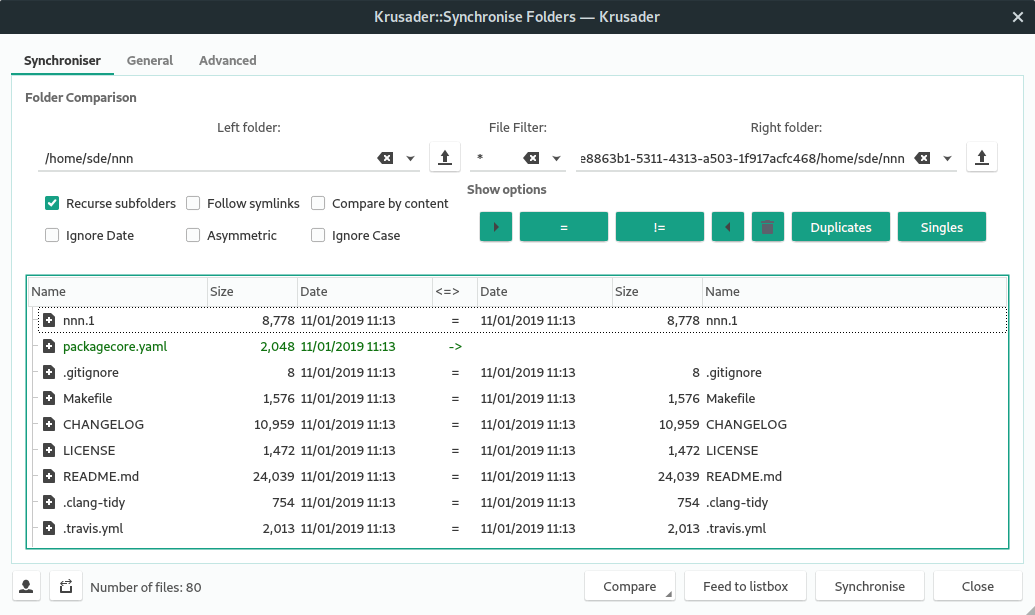The width and height of the screenshot is (1035, 615).
Task: Enable Ignore Case checkbox
Action: pyautogui.click(x=318, y=235)
